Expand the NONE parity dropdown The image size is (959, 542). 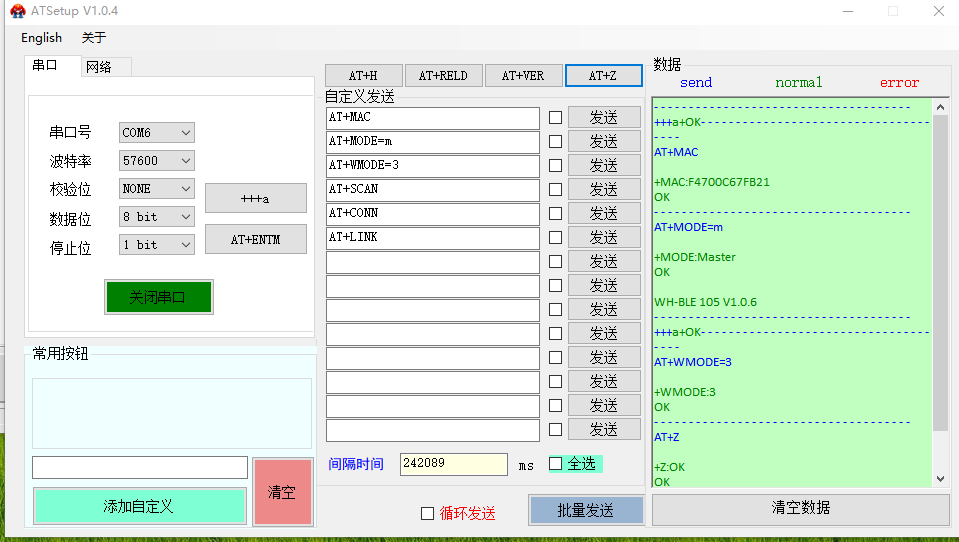(156, 189)
